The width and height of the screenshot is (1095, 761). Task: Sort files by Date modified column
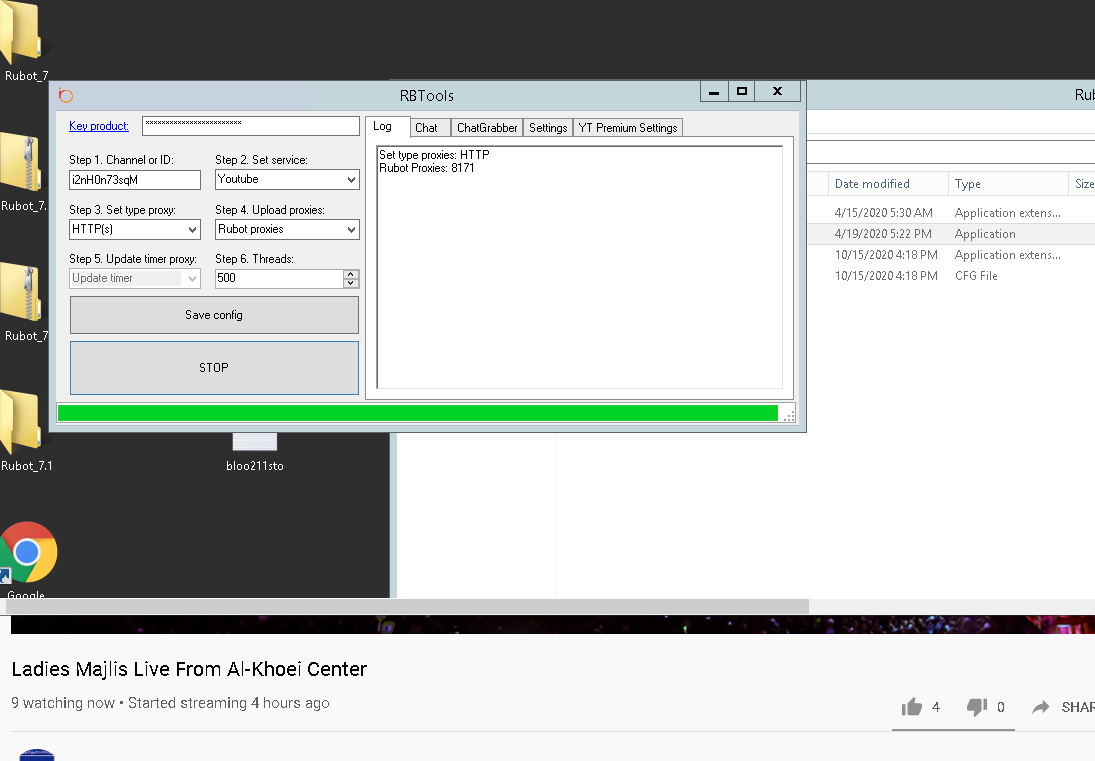(x=872, y=184)
